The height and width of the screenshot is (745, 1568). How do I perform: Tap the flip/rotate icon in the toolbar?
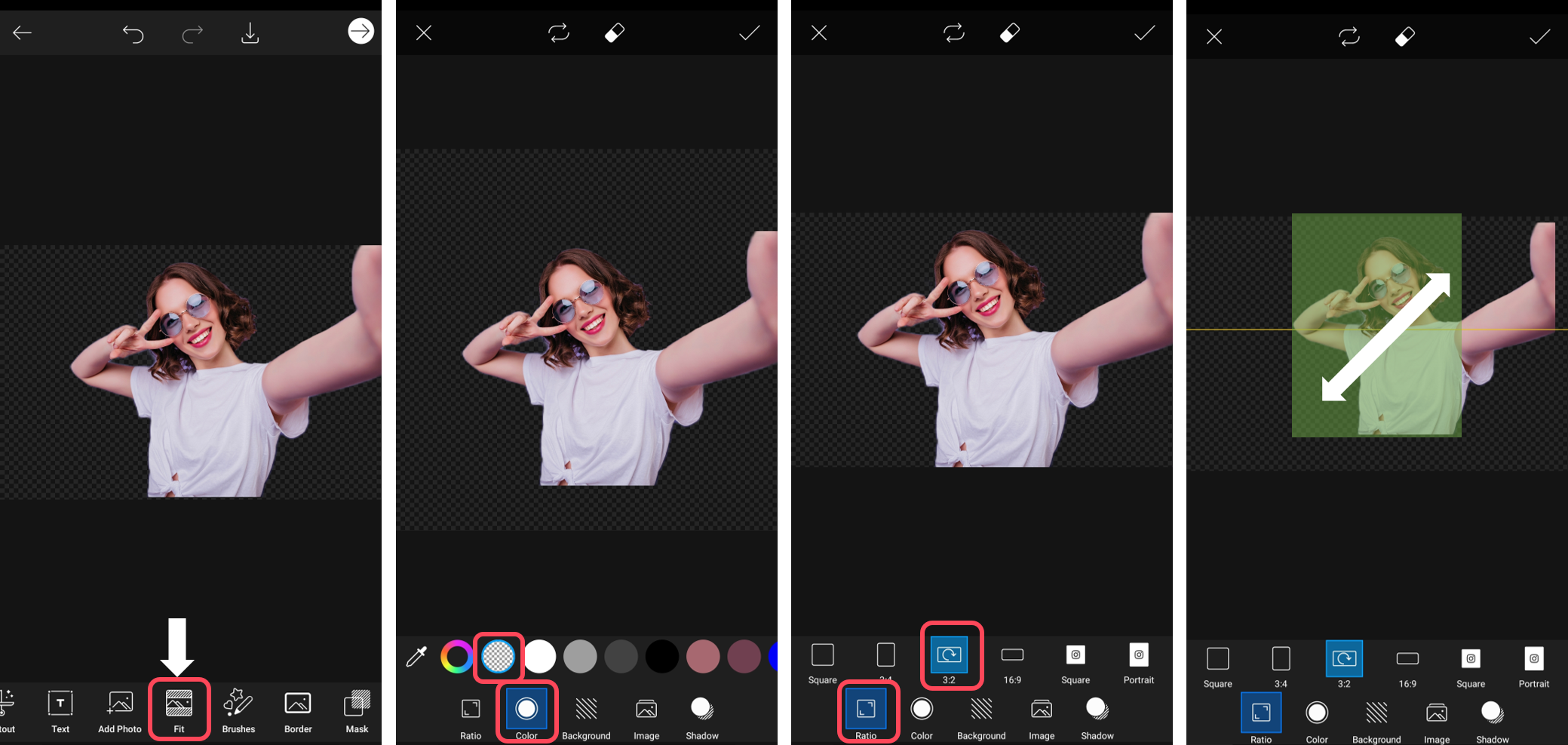559,32
